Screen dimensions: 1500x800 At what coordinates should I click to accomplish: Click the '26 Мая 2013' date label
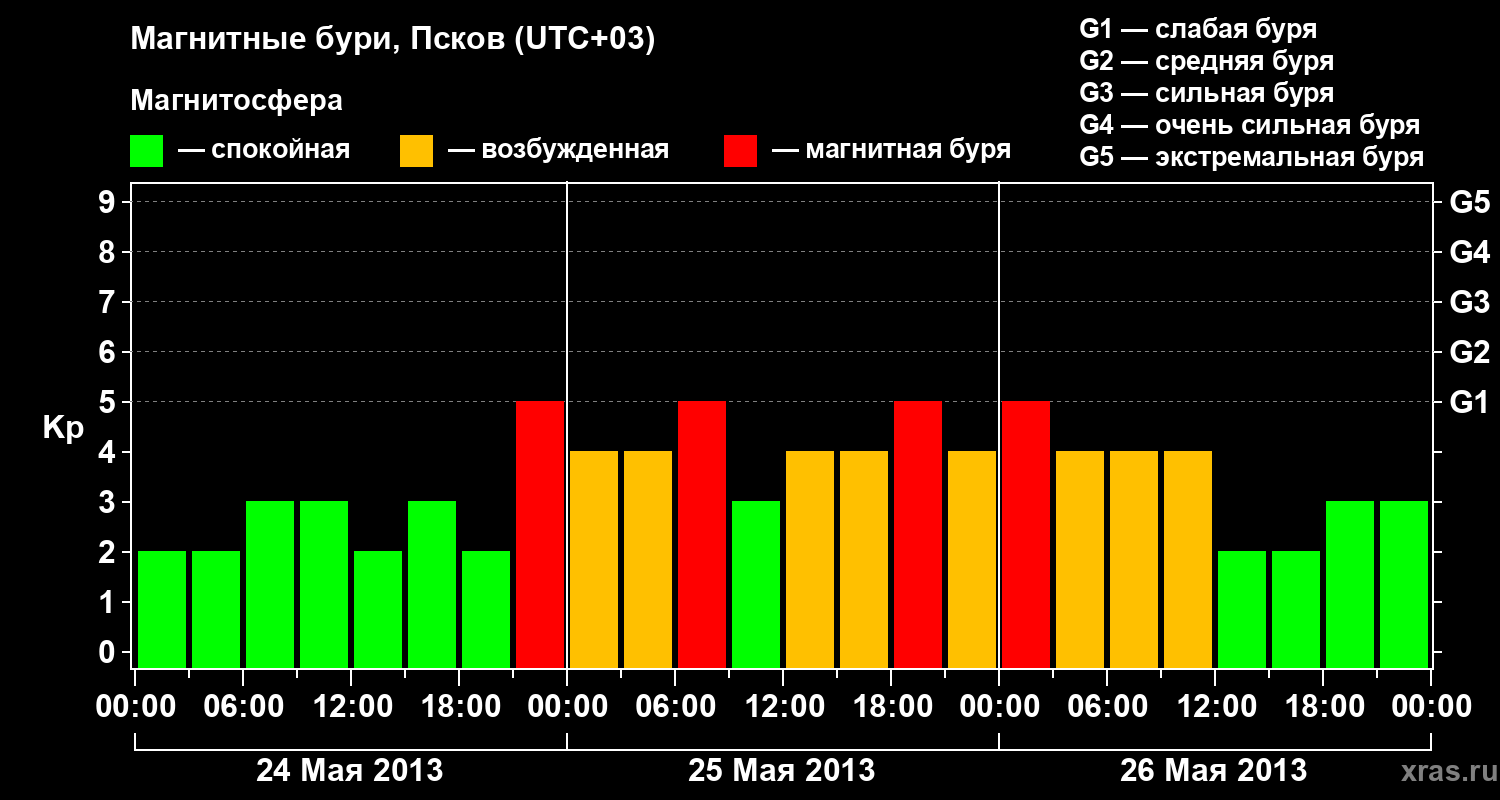1213,770
